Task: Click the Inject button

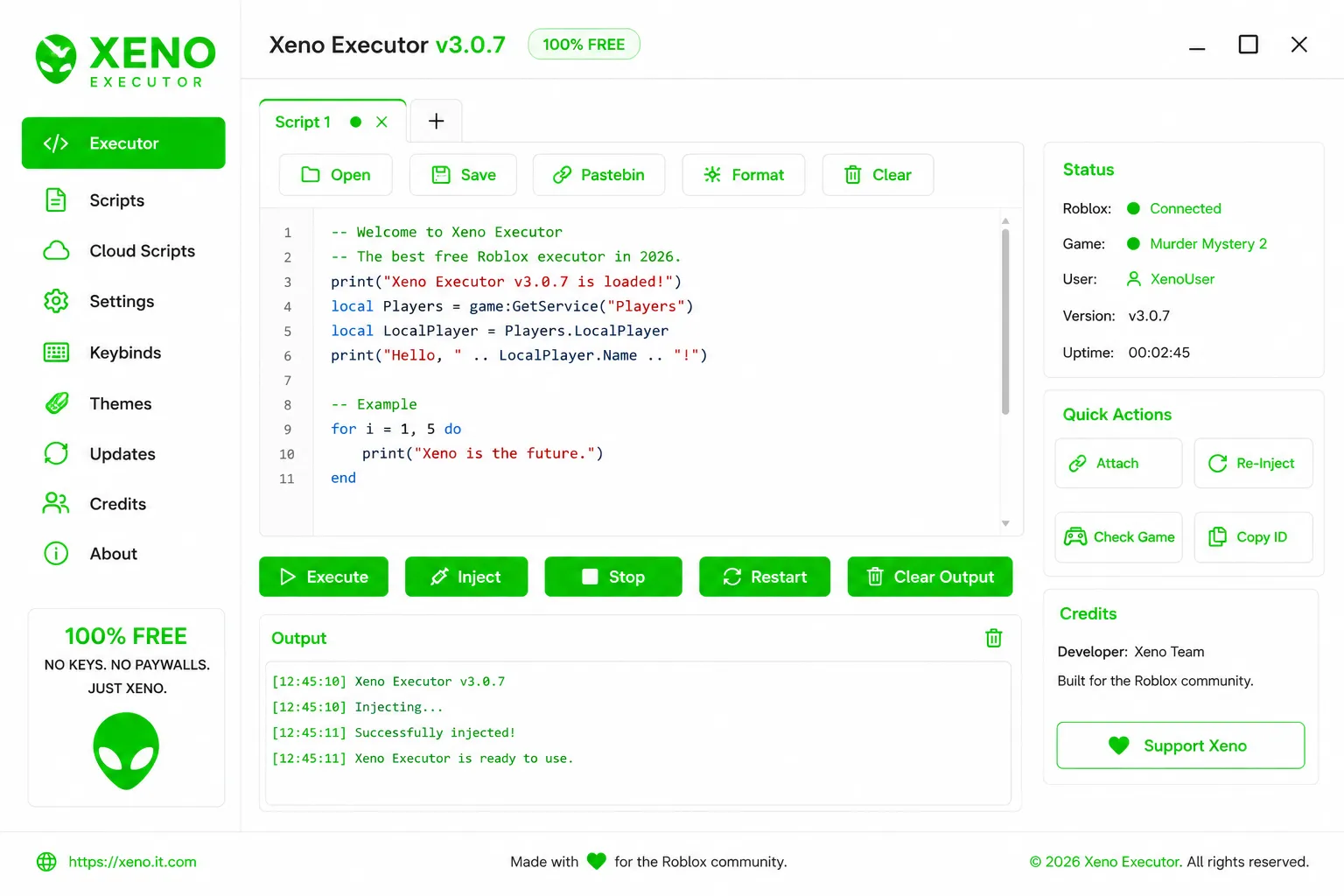Action: coord(466,577)
